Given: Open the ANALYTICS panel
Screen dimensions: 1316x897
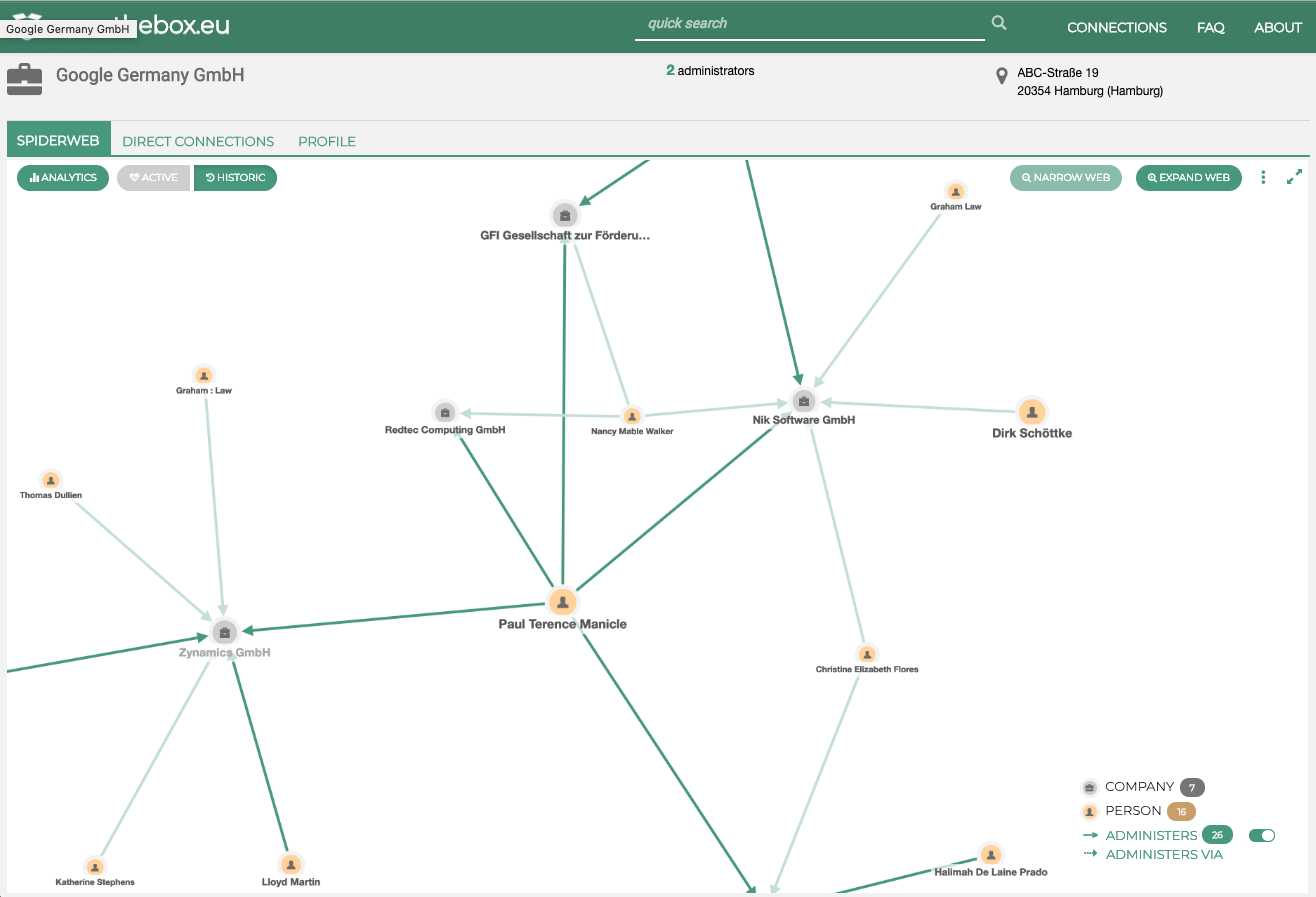Looking at the screenshot, I should point(63,178).
